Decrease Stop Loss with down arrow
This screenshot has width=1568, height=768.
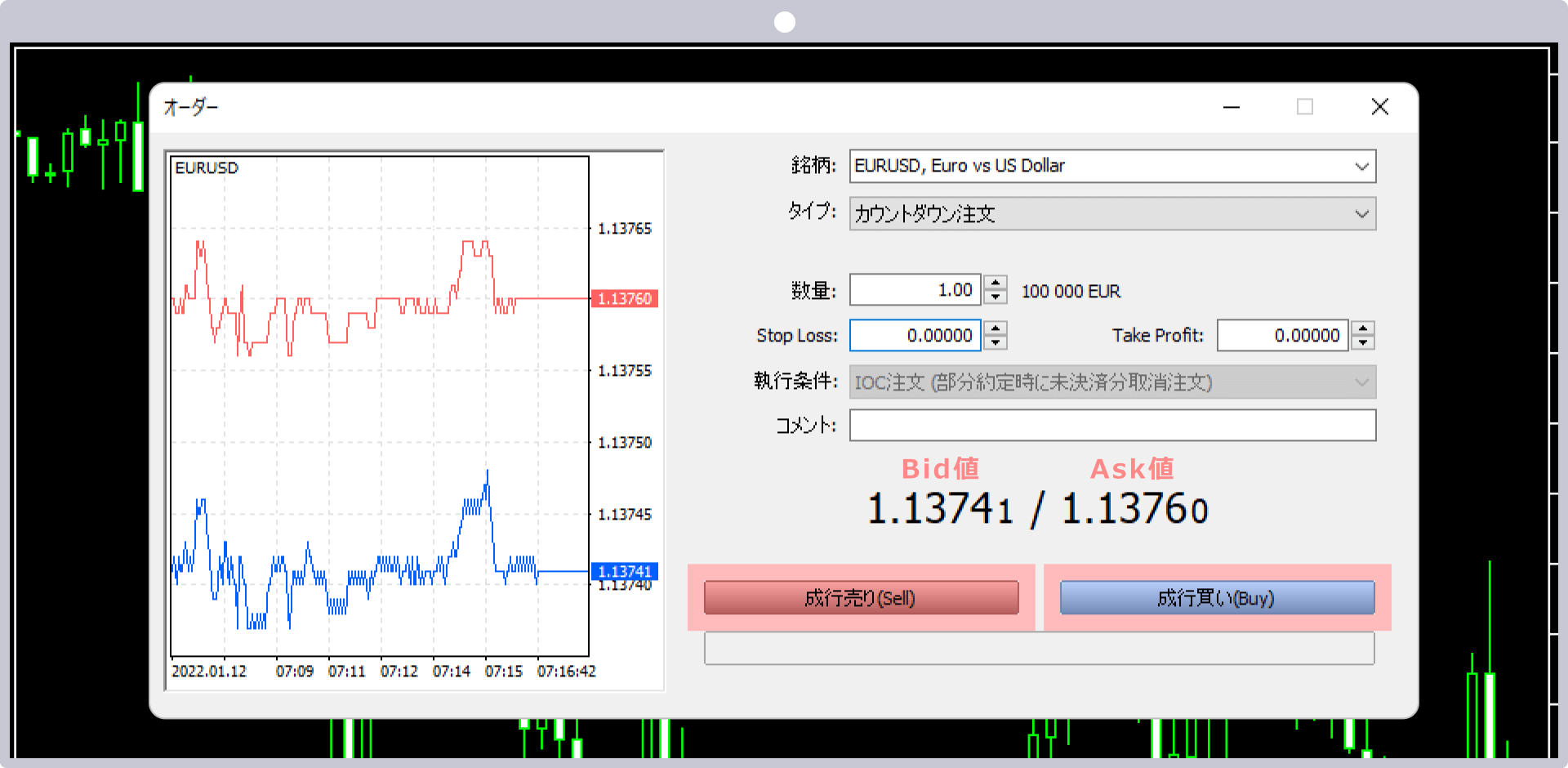click(995, 343)
